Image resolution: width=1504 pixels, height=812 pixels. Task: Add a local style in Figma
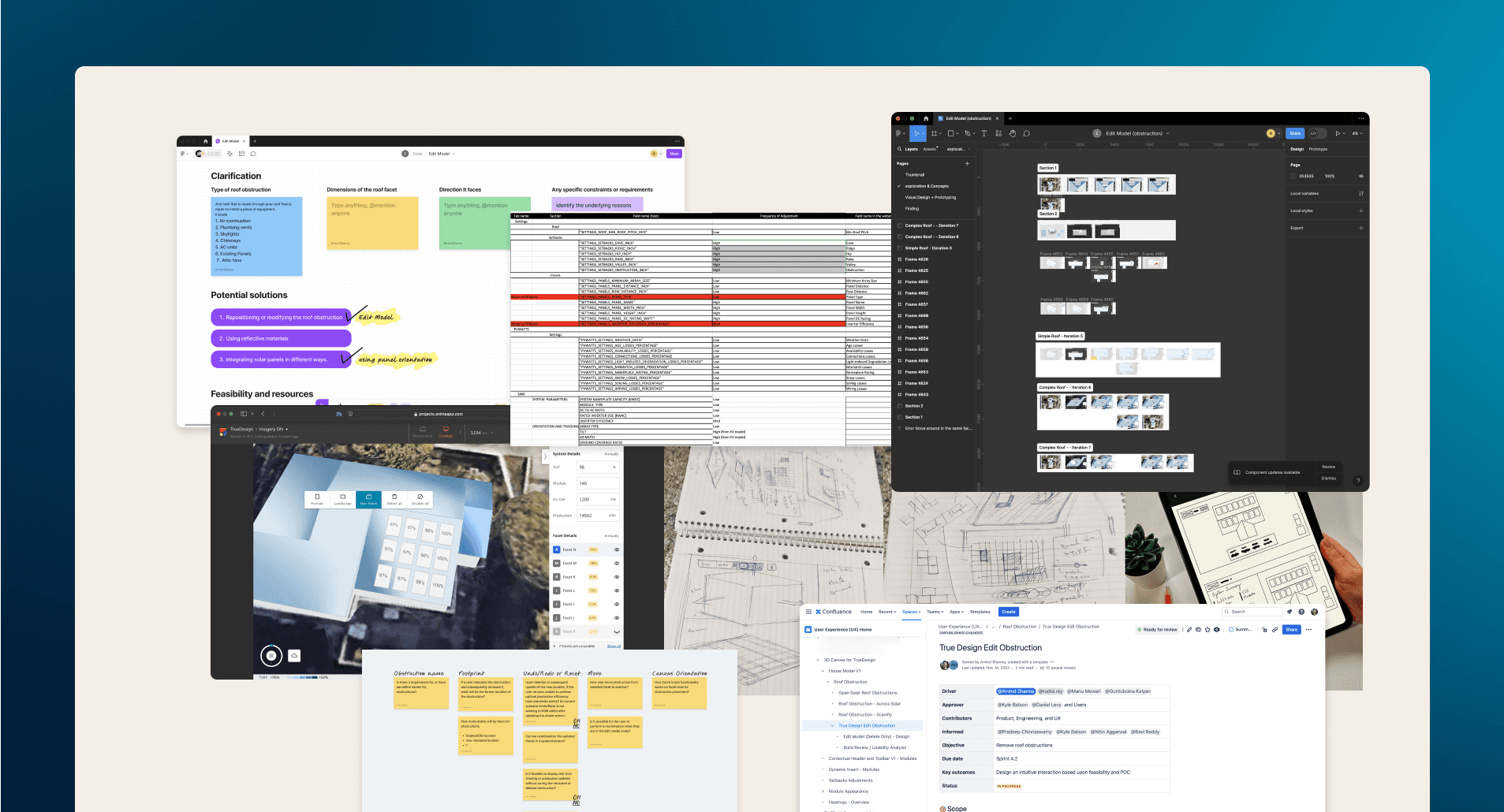[x=1361, y=210]
